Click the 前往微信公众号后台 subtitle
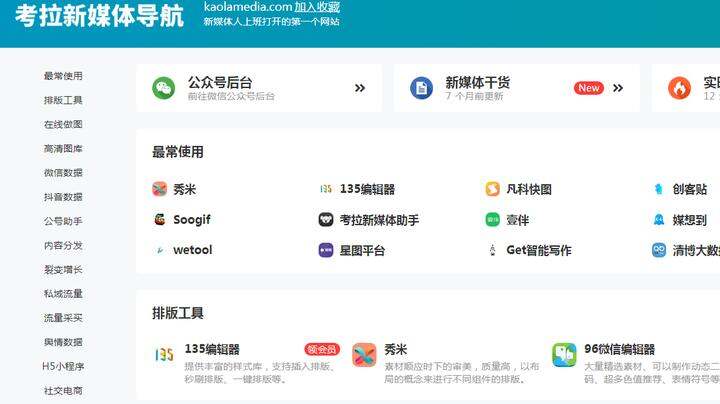Screen dimensions: 720x404 point(231,96)
